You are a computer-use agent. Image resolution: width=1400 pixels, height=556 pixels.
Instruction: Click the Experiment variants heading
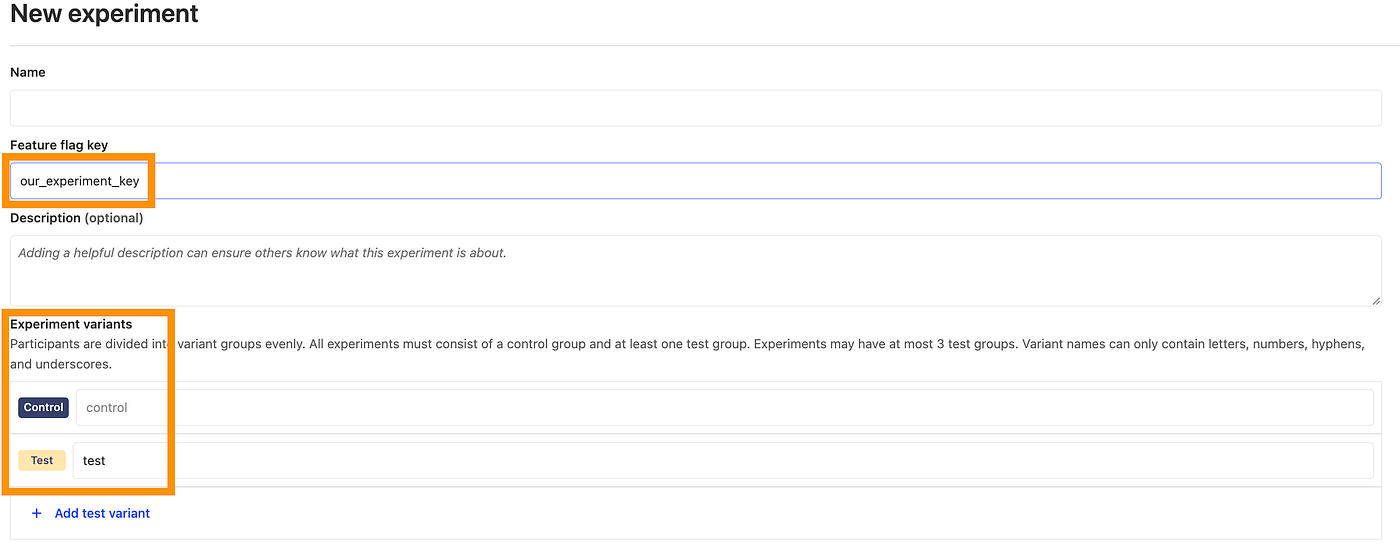(x=71, y=324)
